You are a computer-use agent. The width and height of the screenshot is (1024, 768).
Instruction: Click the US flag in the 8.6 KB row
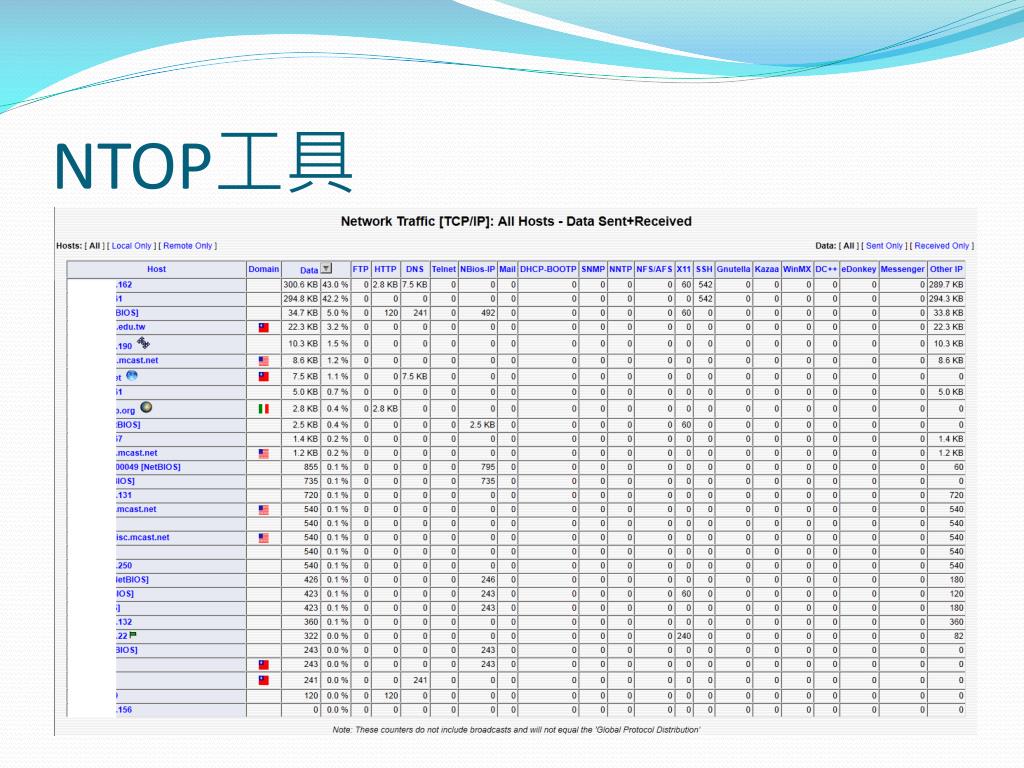coord(264,360)
